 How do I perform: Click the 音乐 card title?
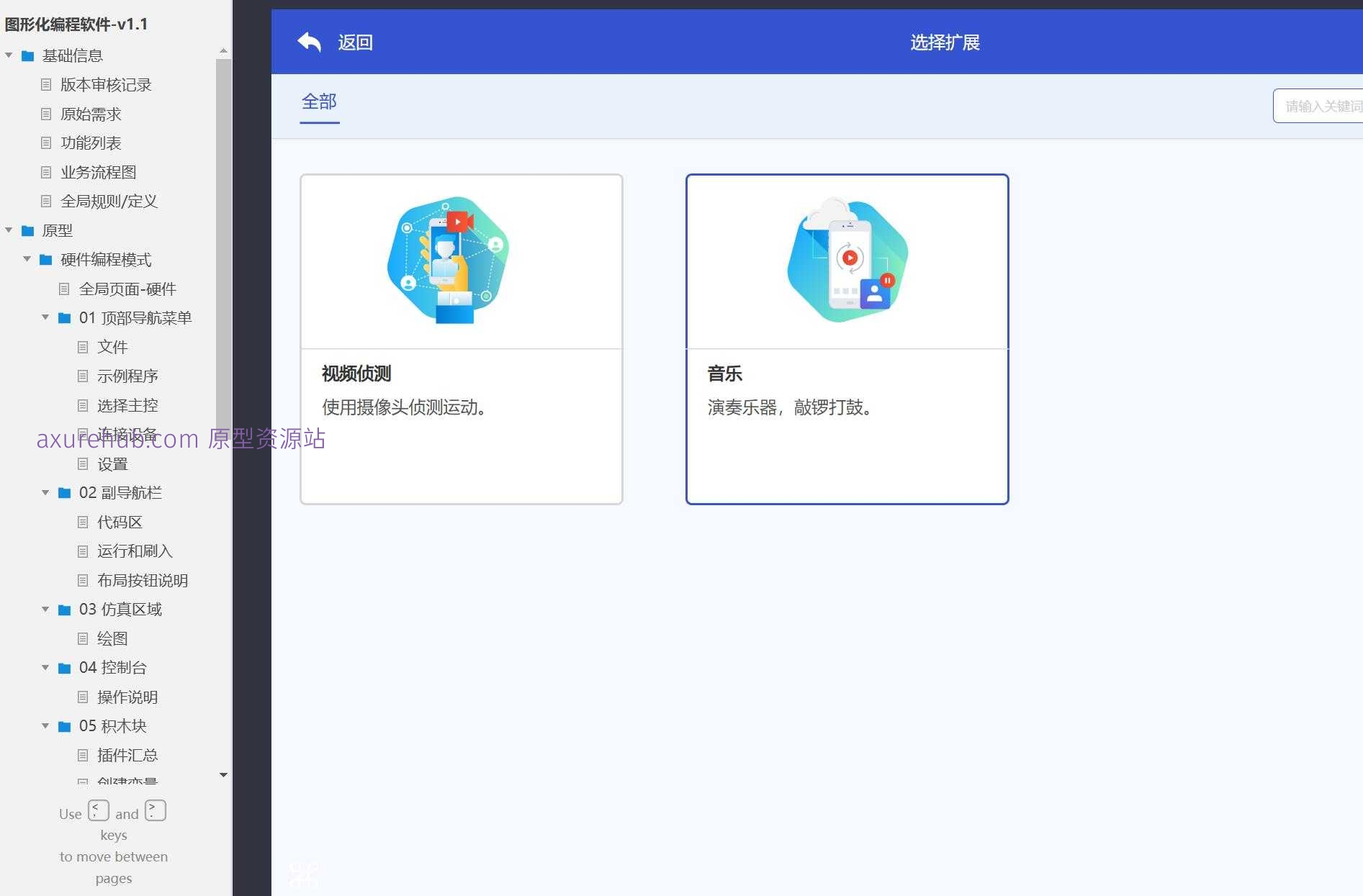tap(724, 374)
